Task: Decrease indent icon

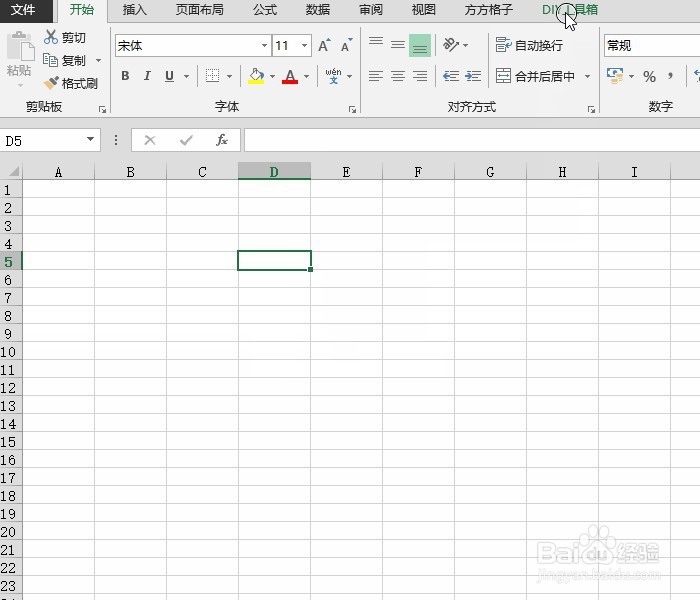Action: (451, 76)
